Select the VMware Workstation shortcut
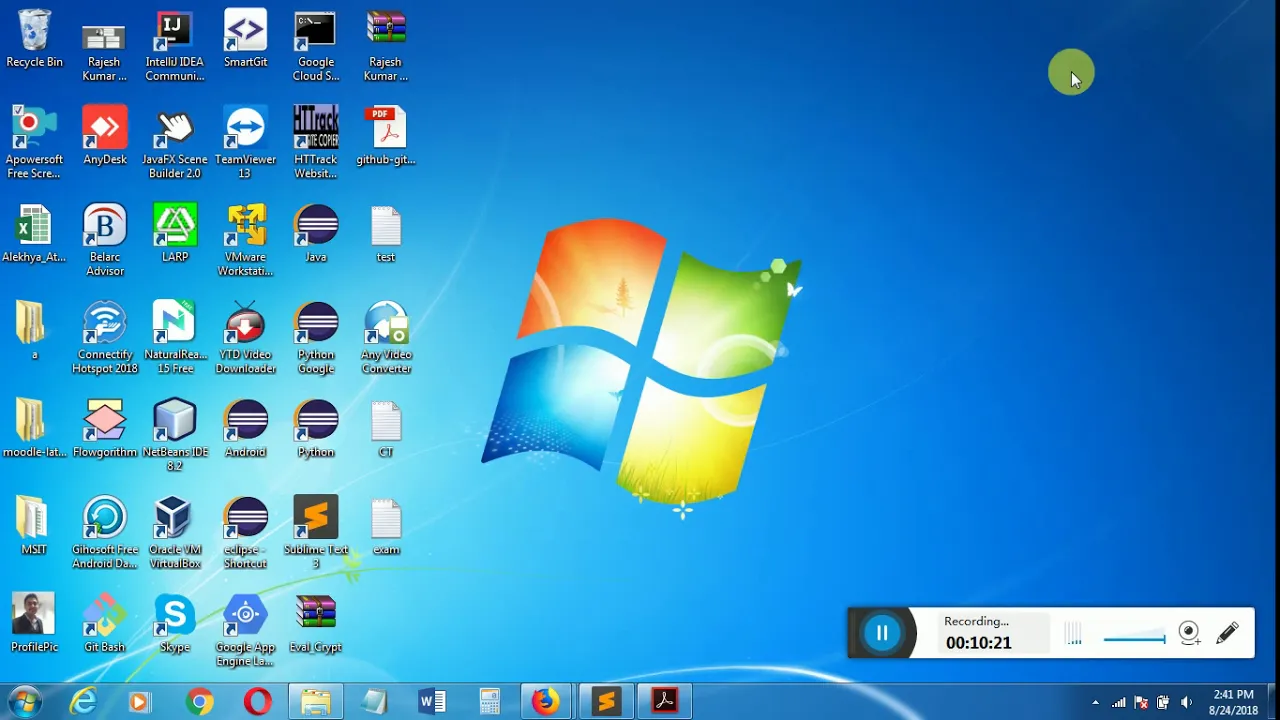The height and width of the screenshot is (720, 1280). point(245,240)
